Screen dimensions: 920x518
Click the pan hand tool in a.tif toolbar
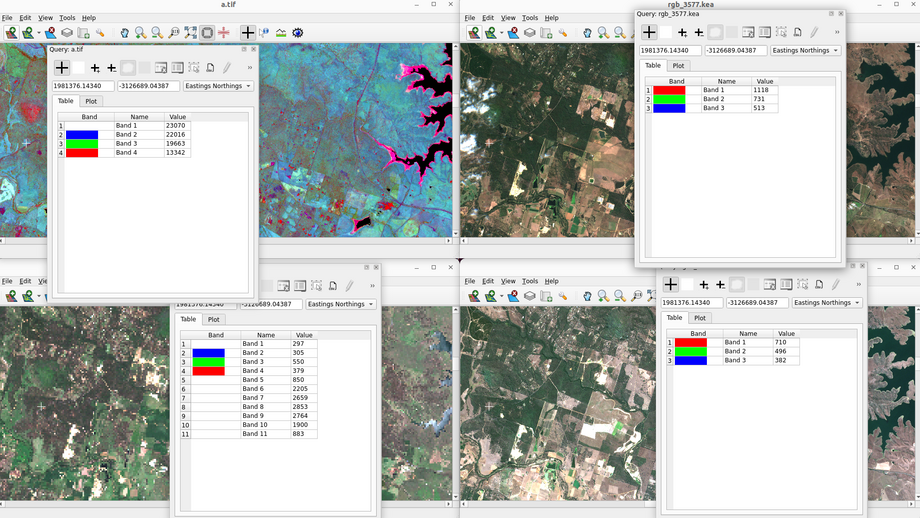coord(125,33)
